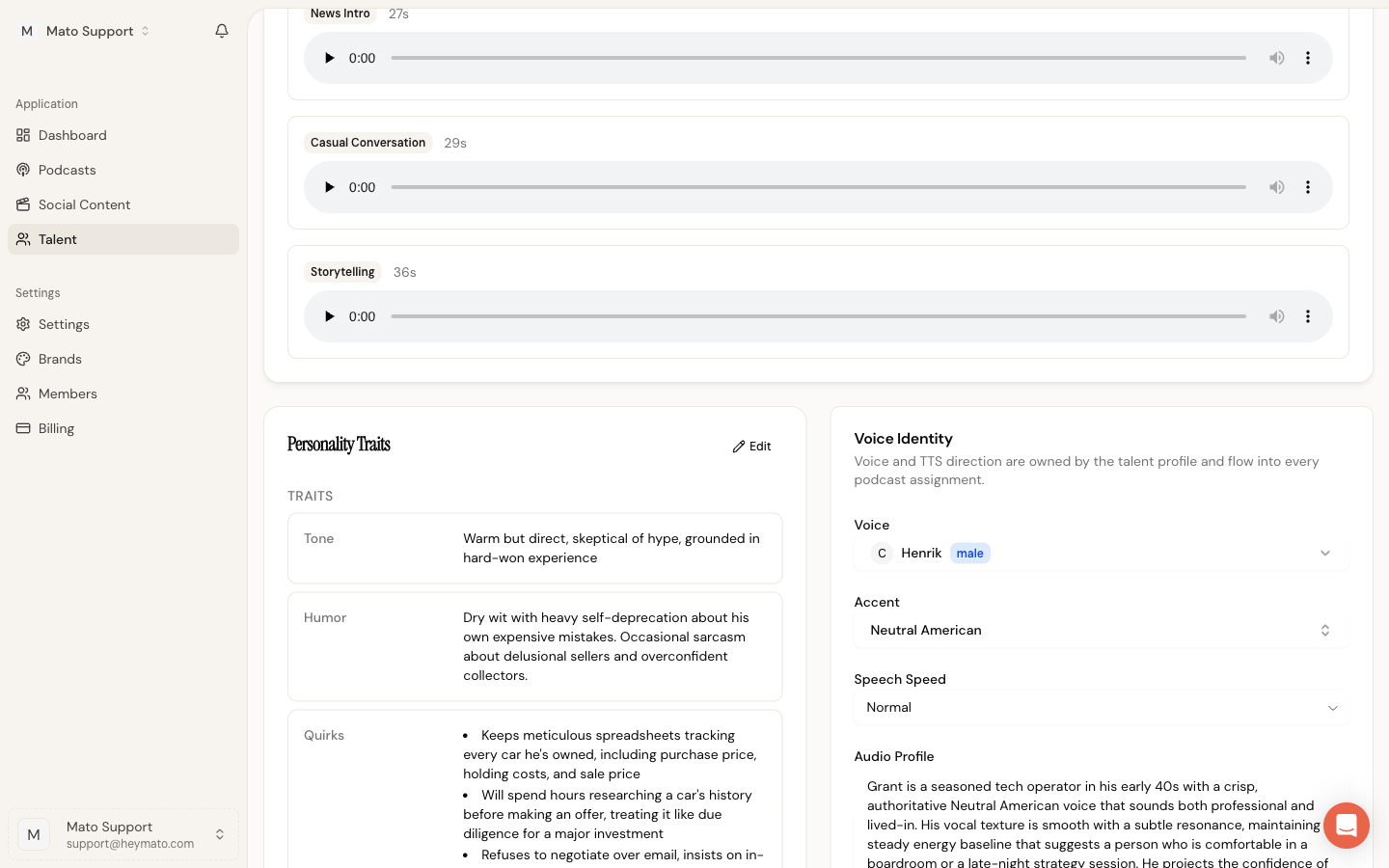Open Brands page

[123, 359]
